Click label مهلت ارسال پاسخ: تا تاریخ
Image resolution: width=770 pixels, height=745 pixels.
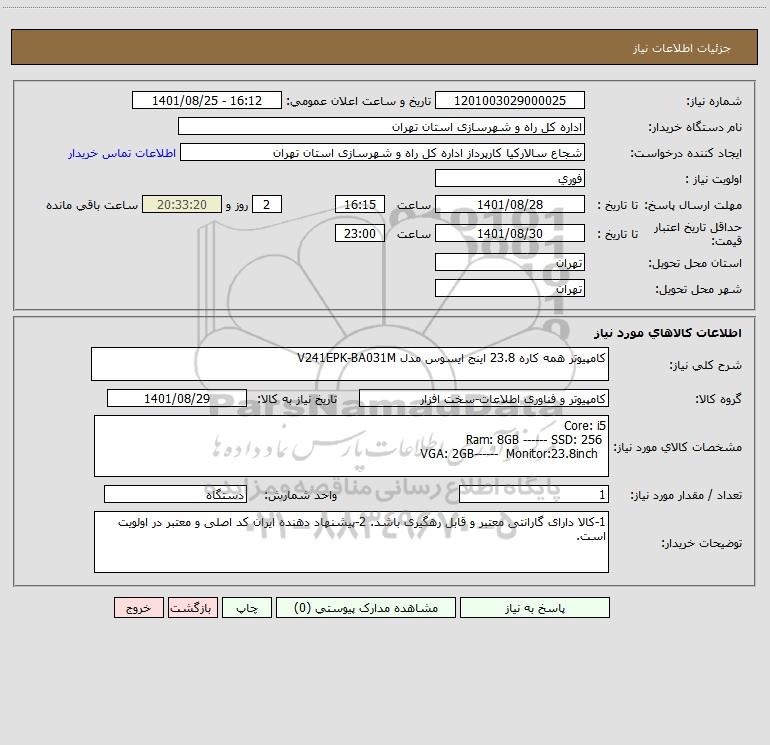[x=670, y=205]
